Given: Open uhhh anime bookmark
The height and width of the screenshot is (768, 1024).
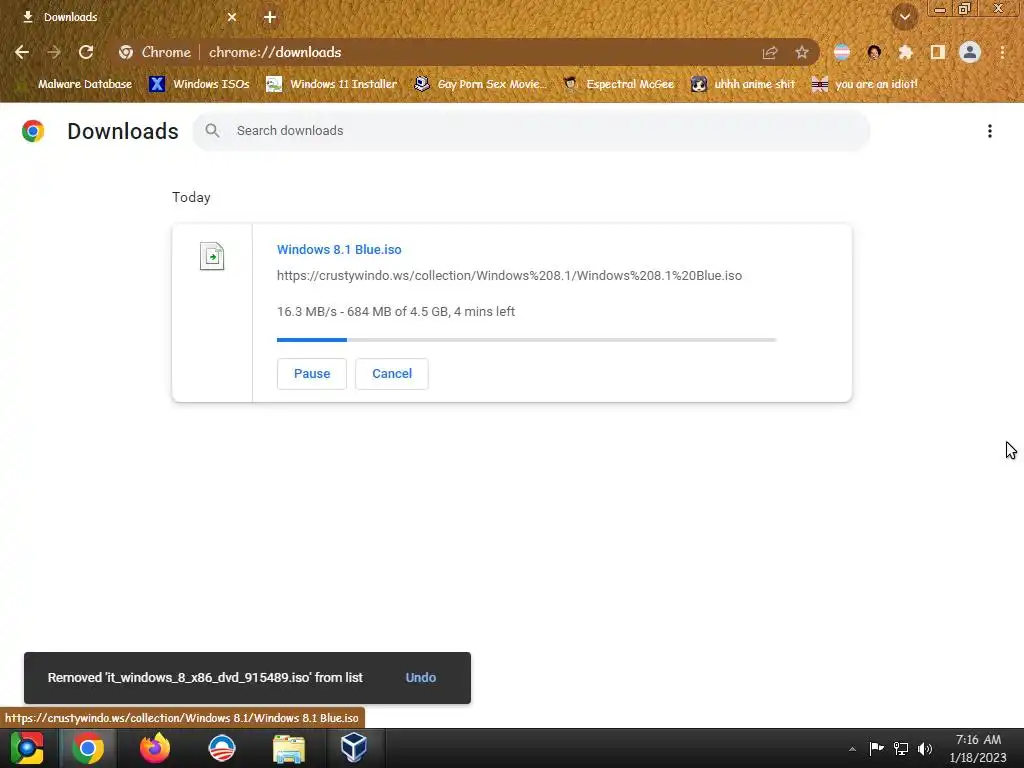Looking at the screenshot, I should tap(743, 84).
